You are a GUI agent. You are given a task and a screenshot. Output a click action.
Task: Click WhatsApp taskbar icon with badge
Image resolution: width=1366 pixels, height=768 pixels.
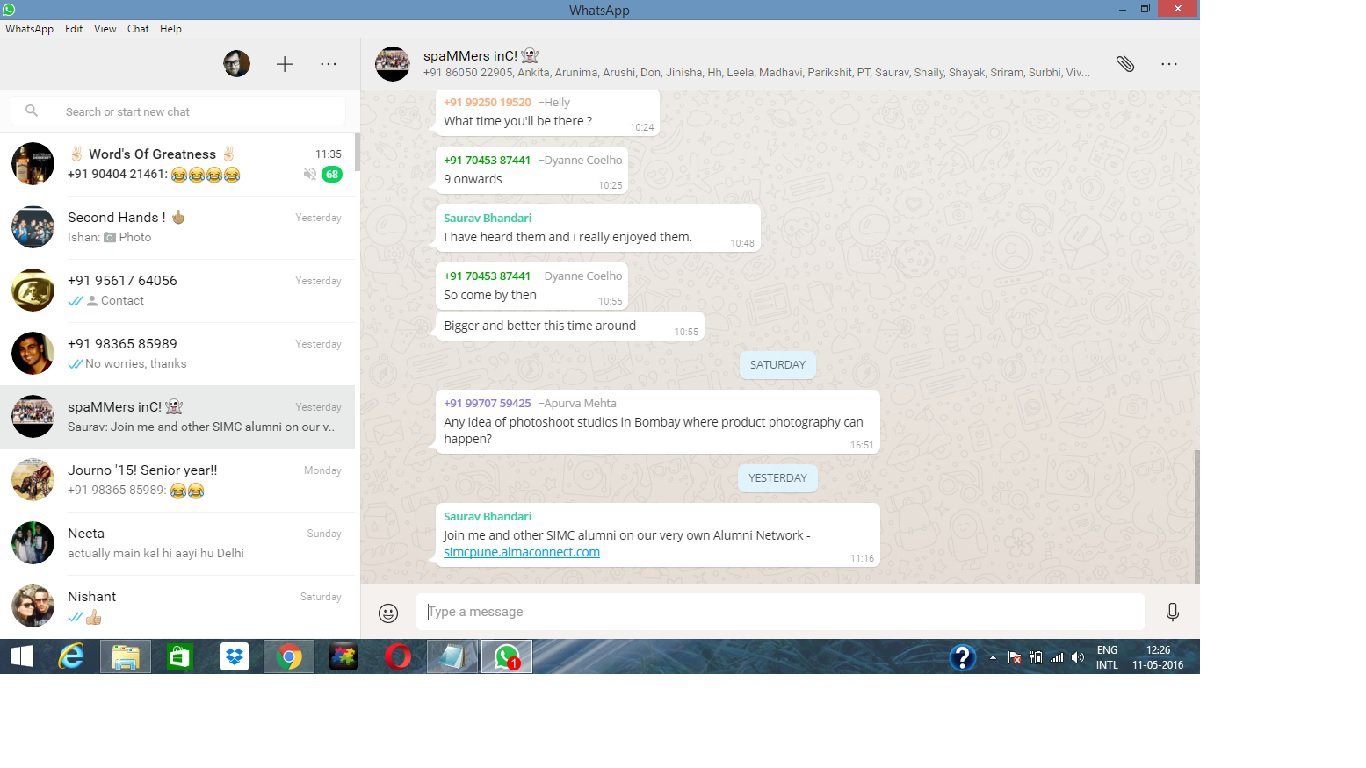coord(507,657)
